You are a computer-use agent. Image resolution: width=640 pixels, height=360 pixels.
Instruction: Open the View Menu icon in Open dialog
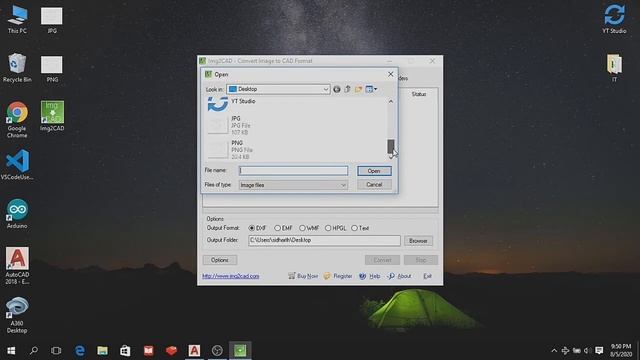(x=371, y=89)
